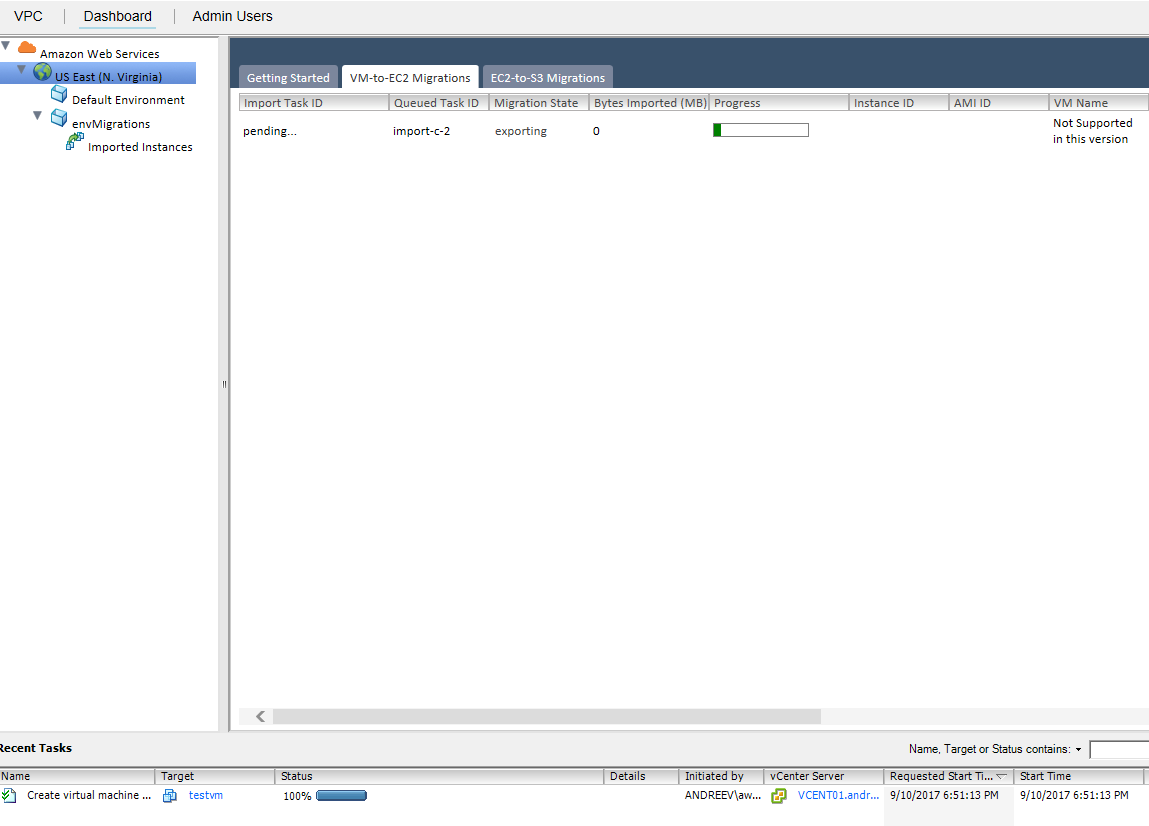Screen dimensions: 1149x826
Task: Select the 'Not Supported in this version' cell
Action: [1093, 131]
